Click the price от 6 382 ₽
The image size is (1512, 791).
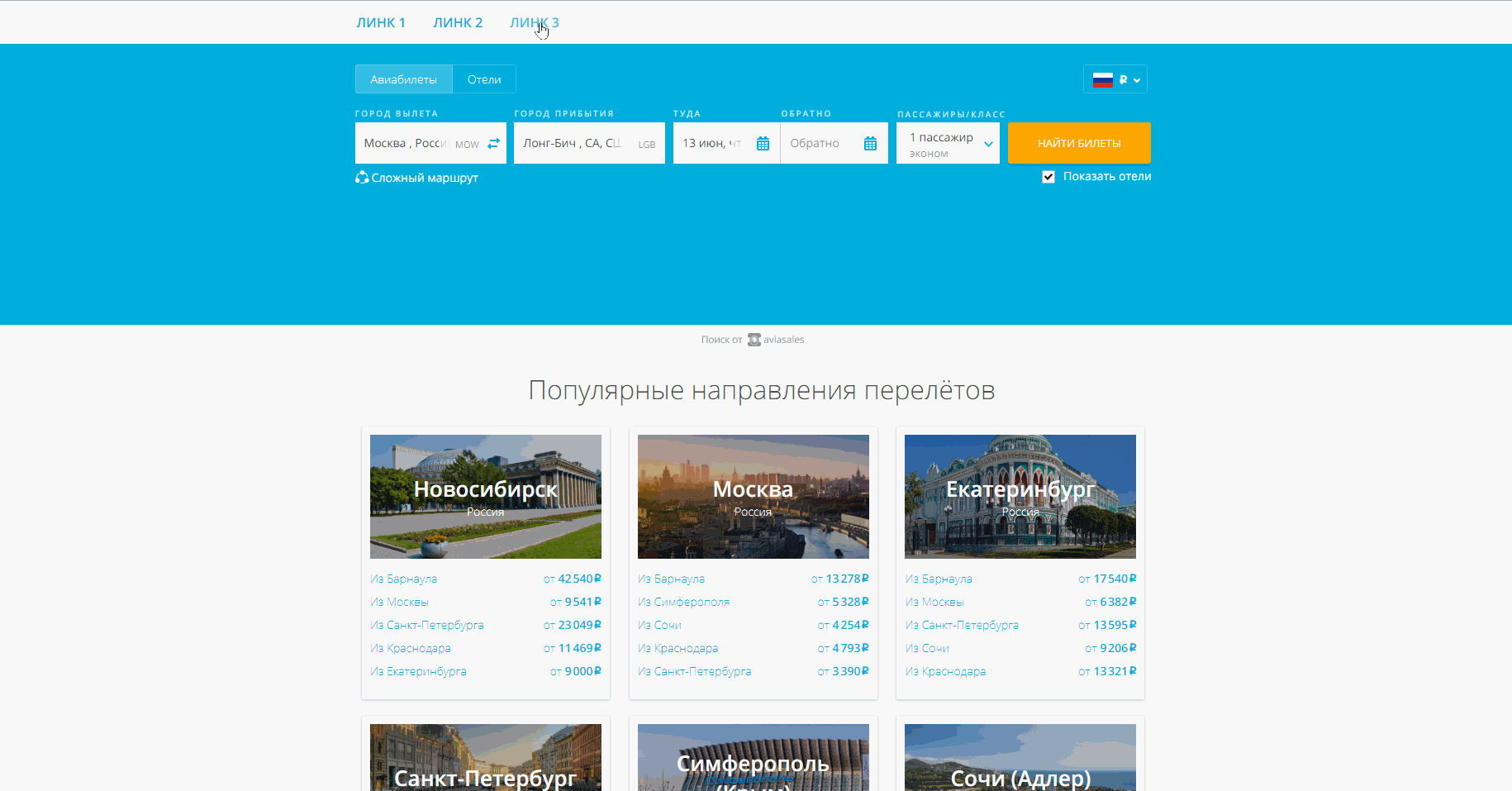tap(1110, 602)
